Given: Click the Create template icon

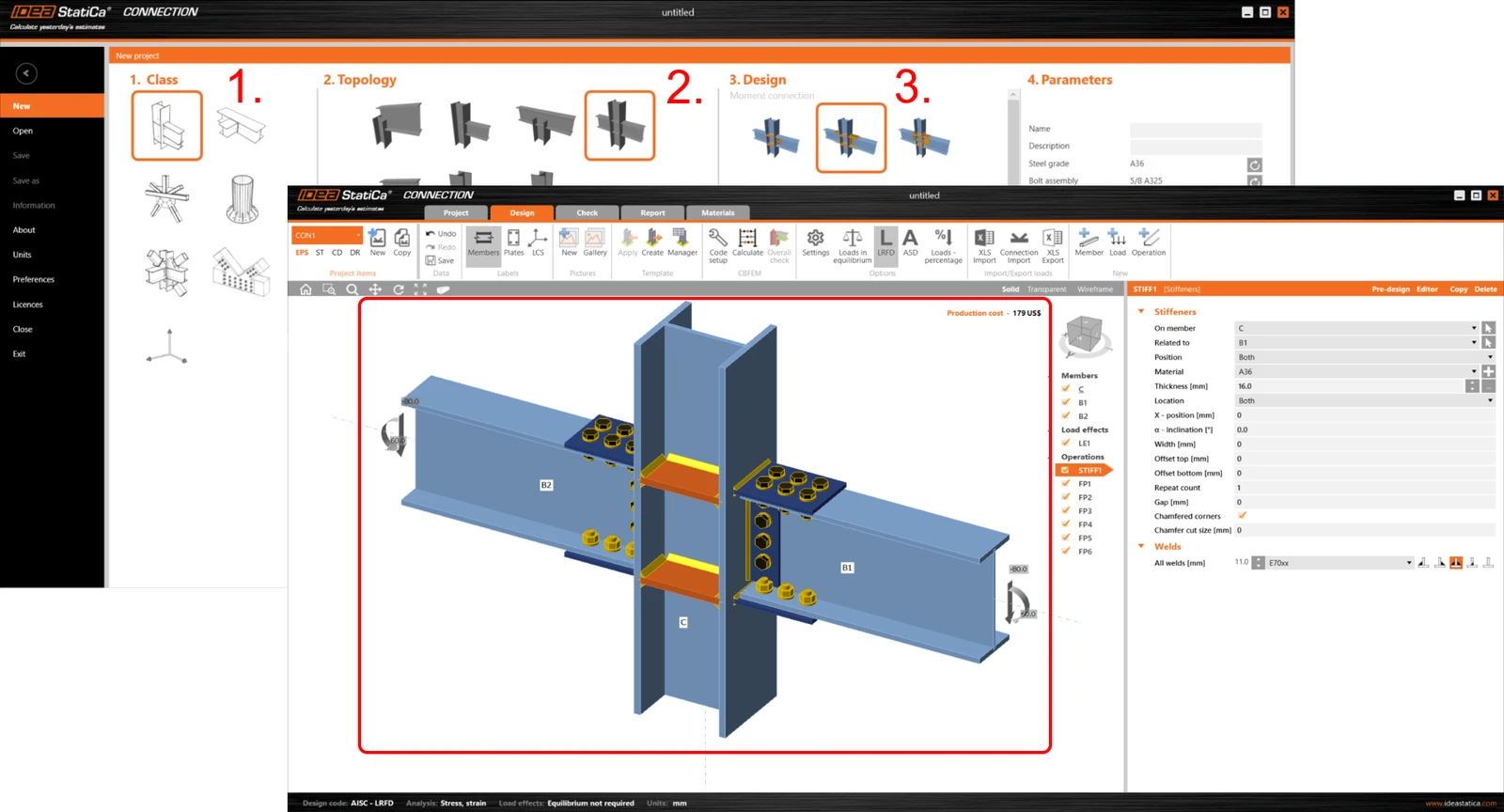Looking at the screenshot, I should [x=652, y=242].
